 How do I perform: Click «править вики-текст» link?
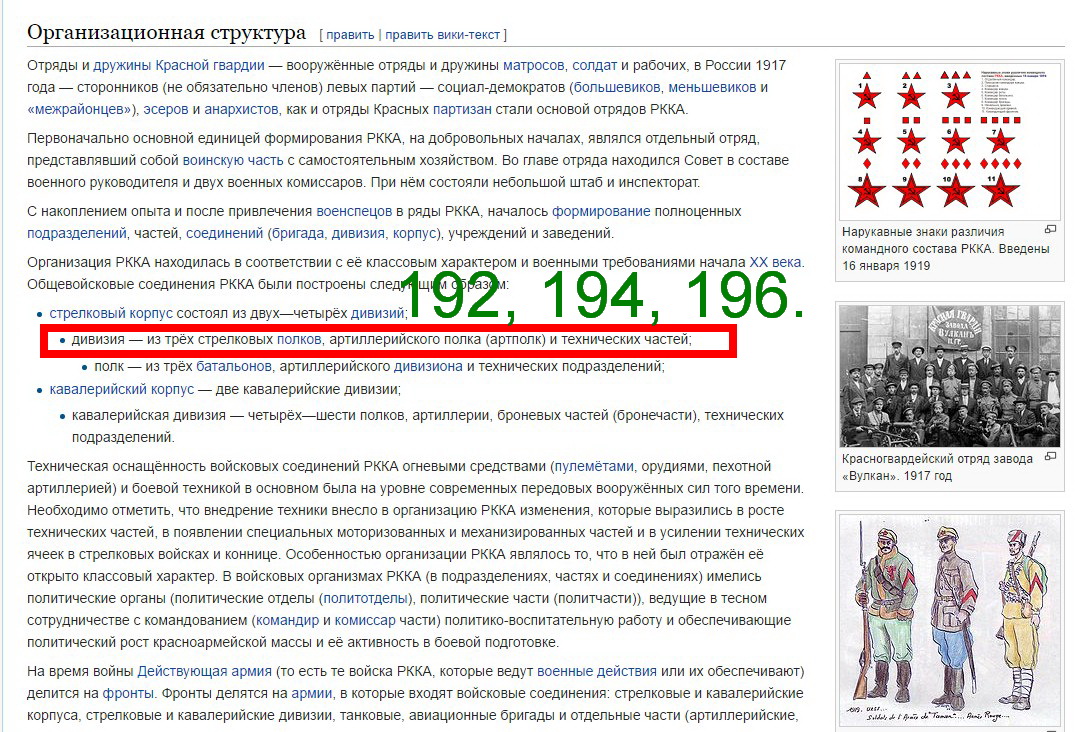pos(443,35)
